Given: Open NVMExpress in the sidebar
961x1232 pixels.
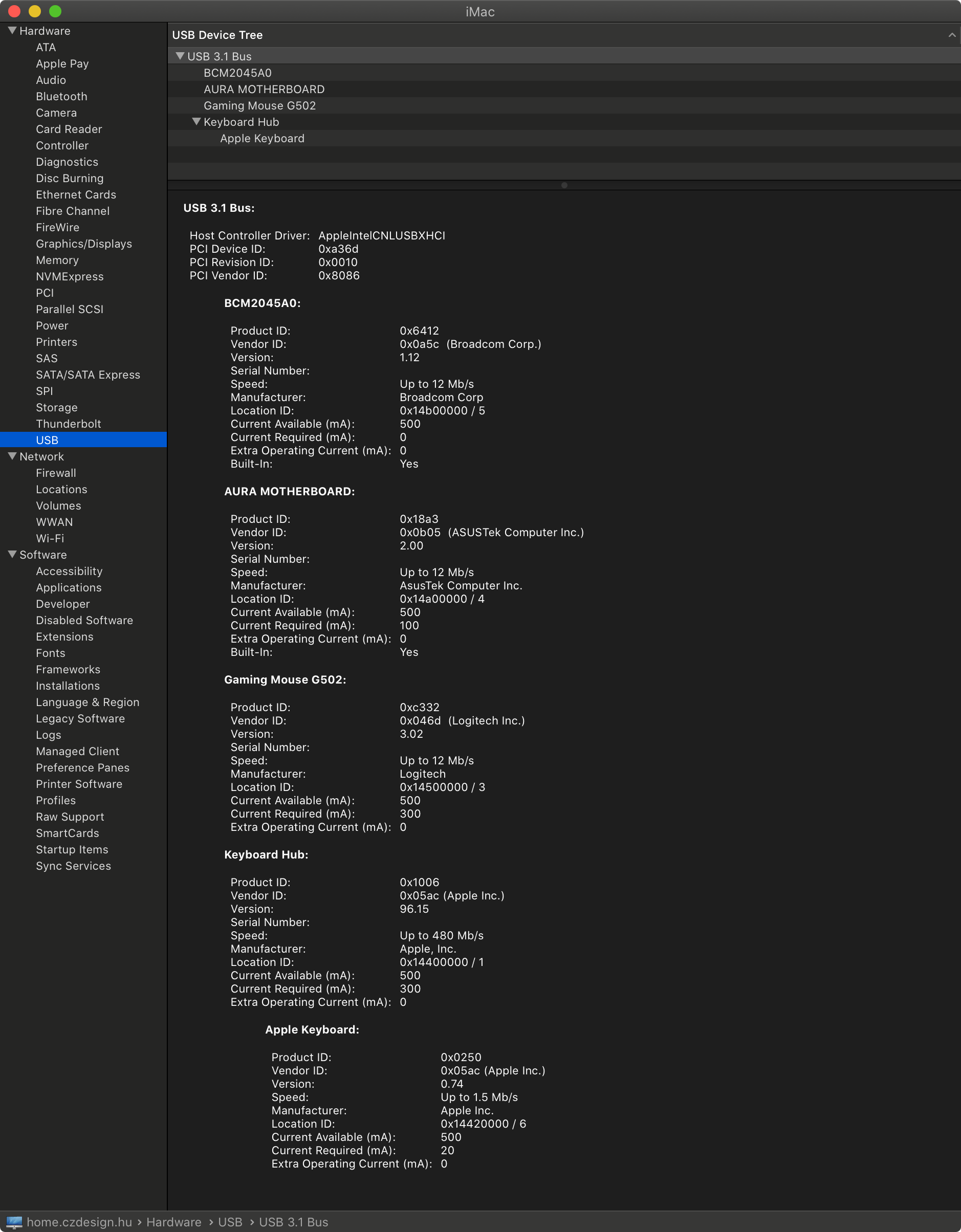Looking at the screenshot, I should [70, 276].
